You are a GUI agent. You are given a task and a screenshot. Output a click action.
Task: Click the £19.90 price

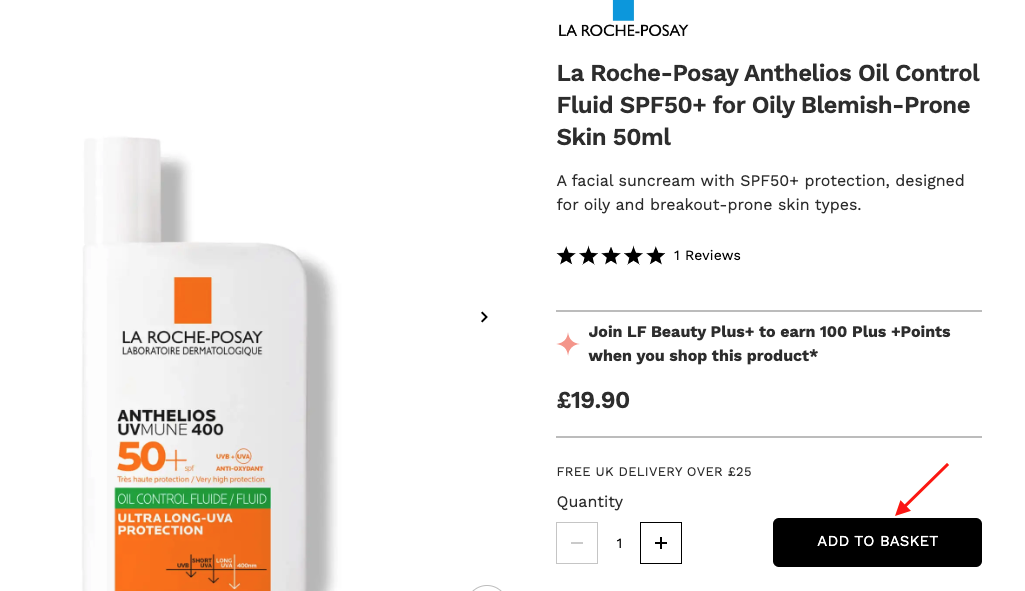point(593,401)
